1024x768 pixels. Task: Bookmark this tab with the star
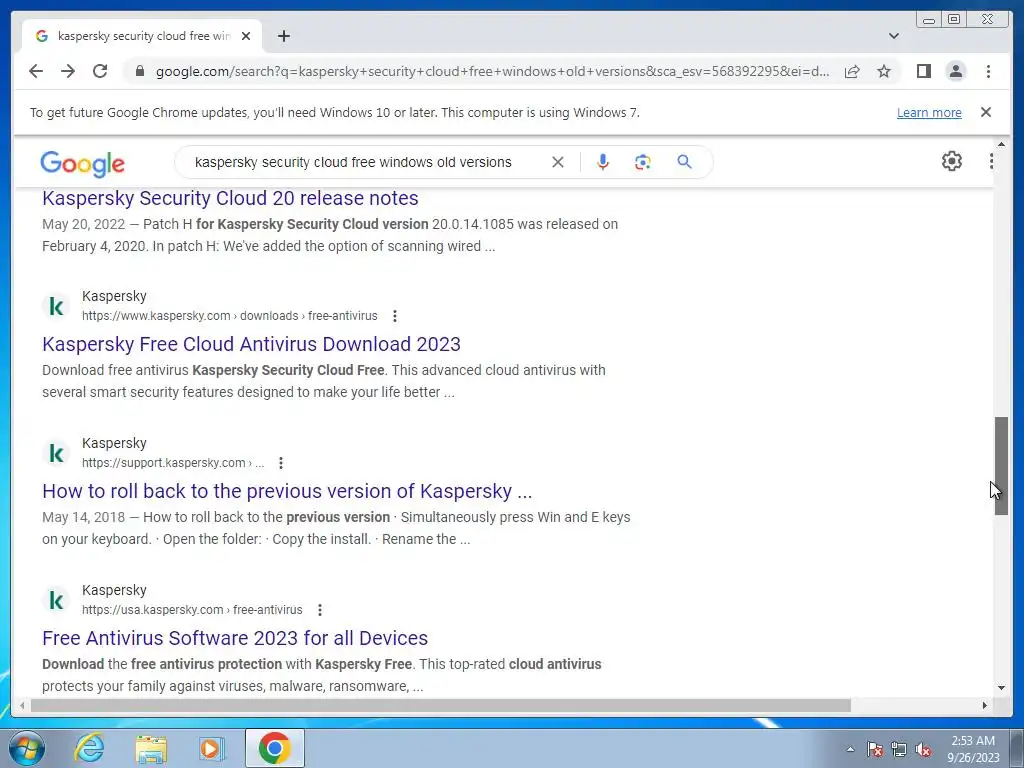click(884, 71)
